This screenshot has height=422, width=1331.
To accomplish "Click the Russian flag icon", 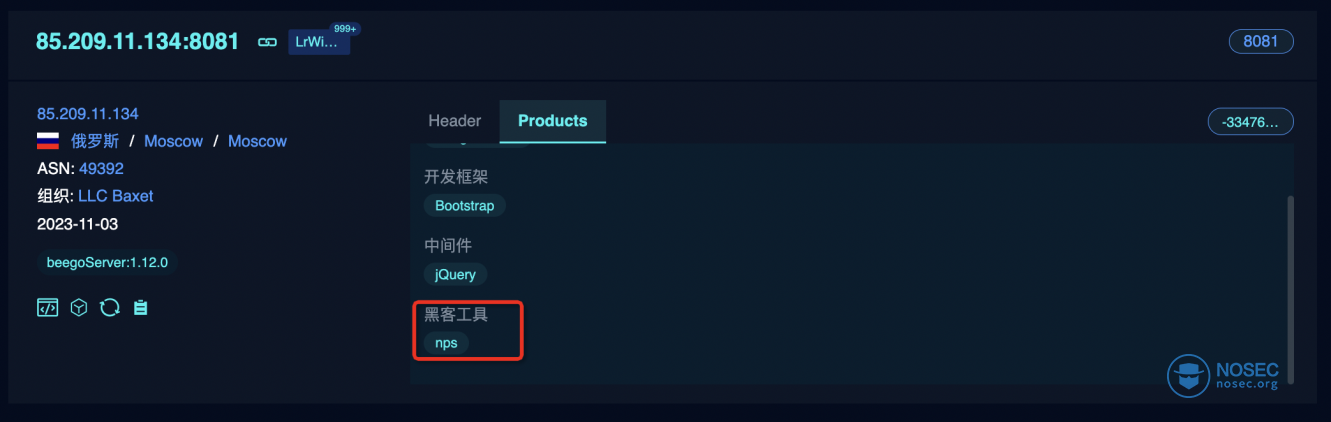I will coord(48,141).
